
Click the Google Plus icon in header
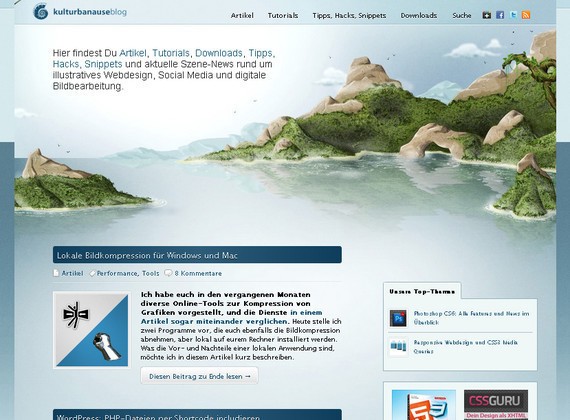click(486, 15)
